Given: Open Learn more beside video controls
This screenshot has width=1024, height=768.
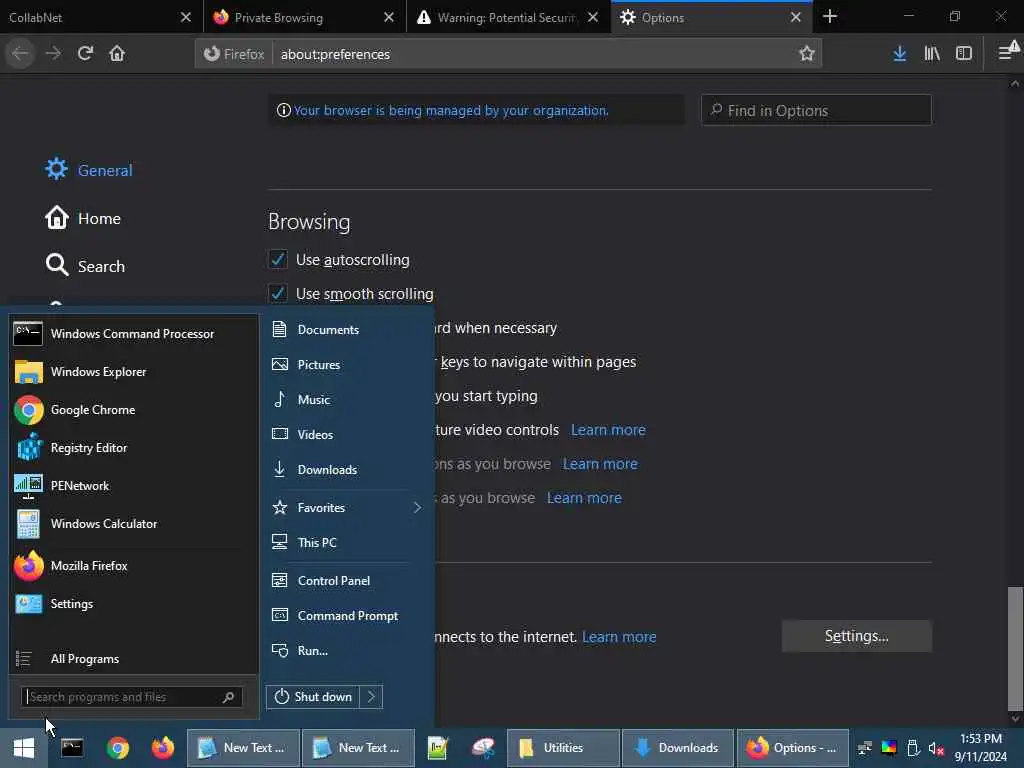Looking at the screenshot, I should 608,430.
